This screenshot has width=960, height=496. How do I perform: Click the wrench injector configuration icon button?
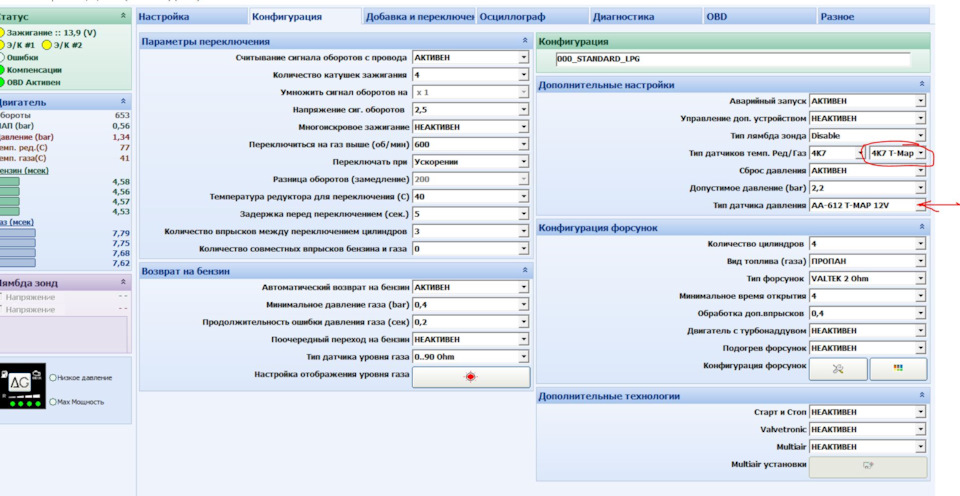click(838, 369)
